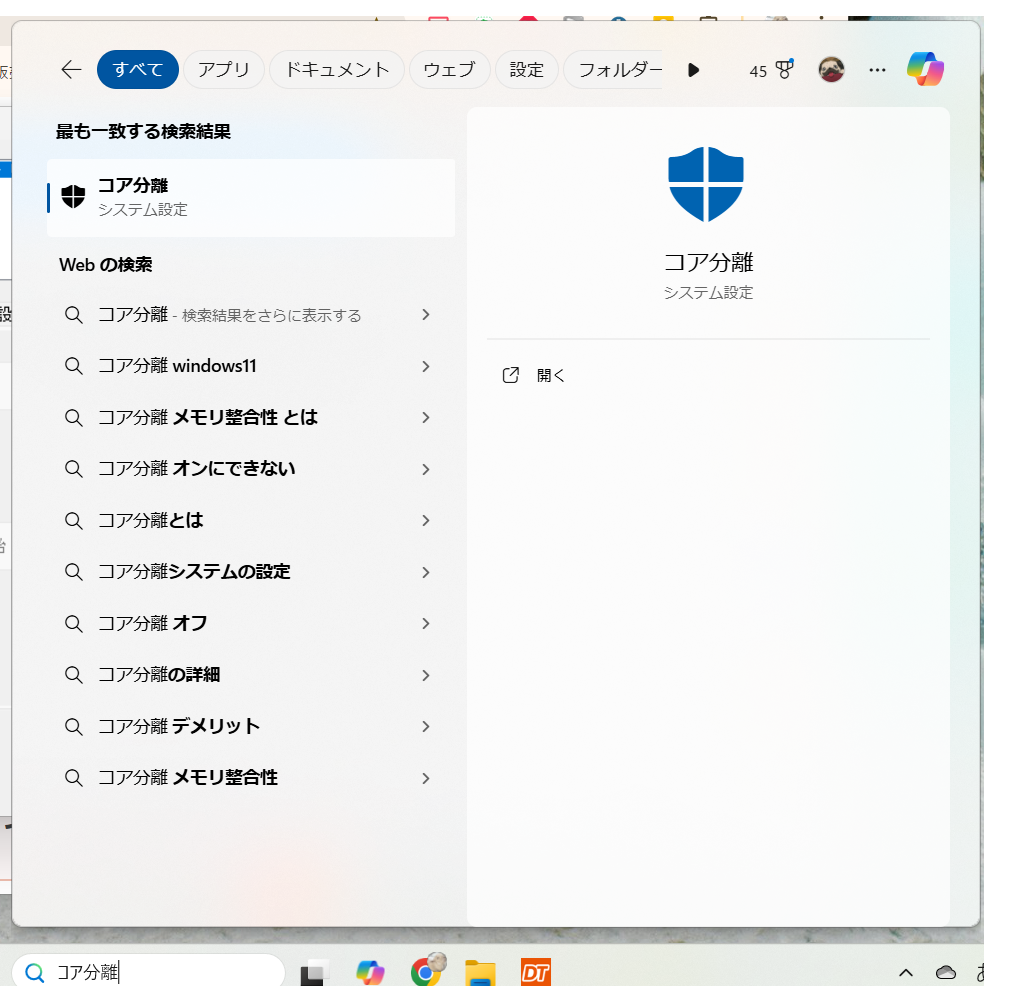Click the black shield icon of best match

[74, 196]
